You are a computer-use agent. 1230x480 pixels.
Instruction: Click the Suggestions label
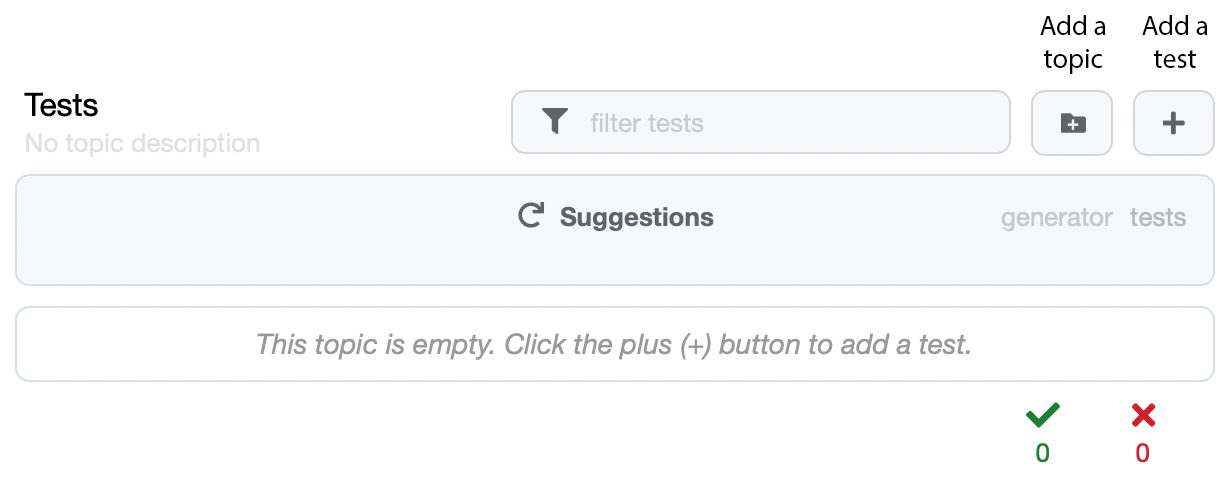pos(637,217)
